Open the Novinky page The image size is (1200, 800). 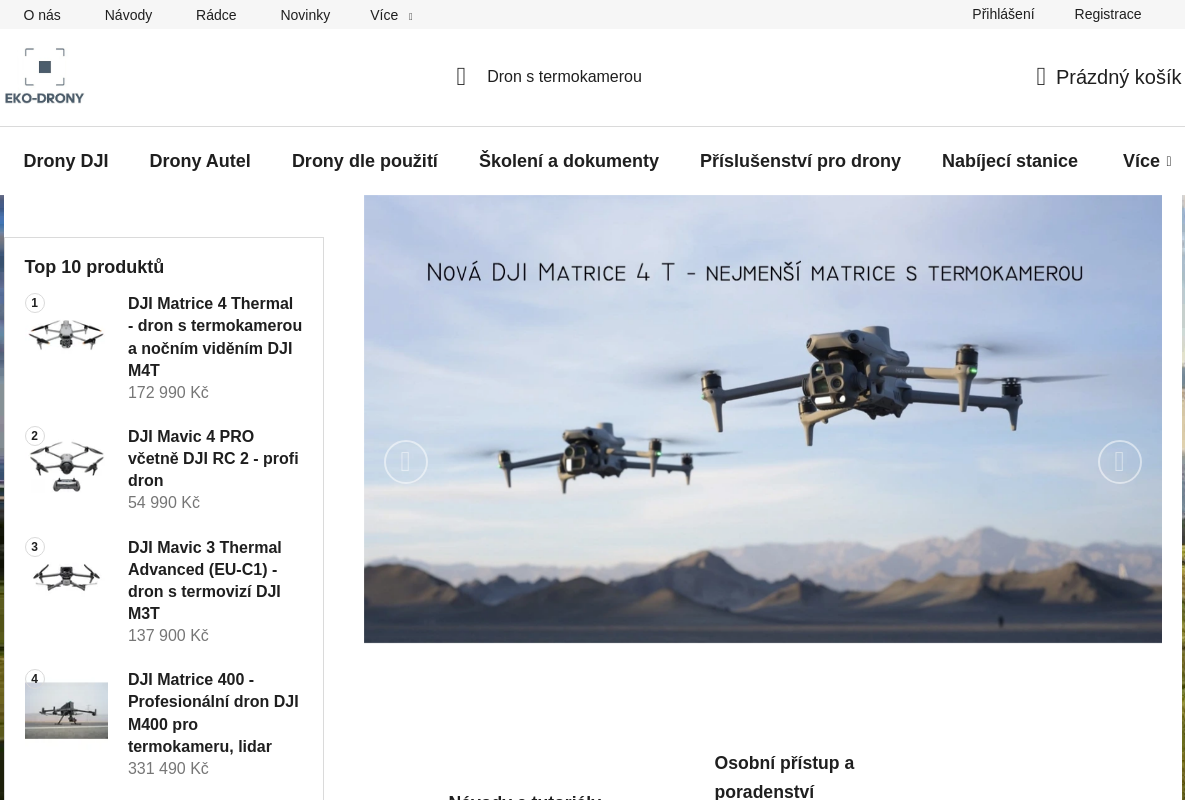(305, 15)
